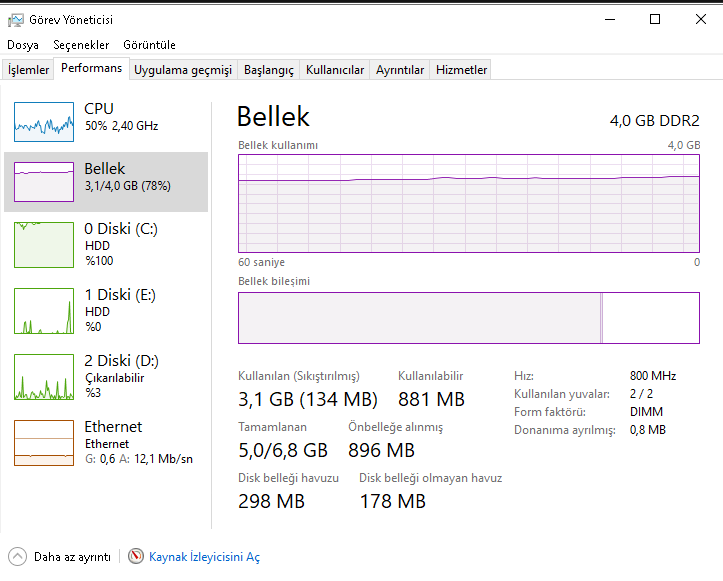Switch to the İşlemler tab
Viewport: 723px width, 581px height.
click(29, 70)
